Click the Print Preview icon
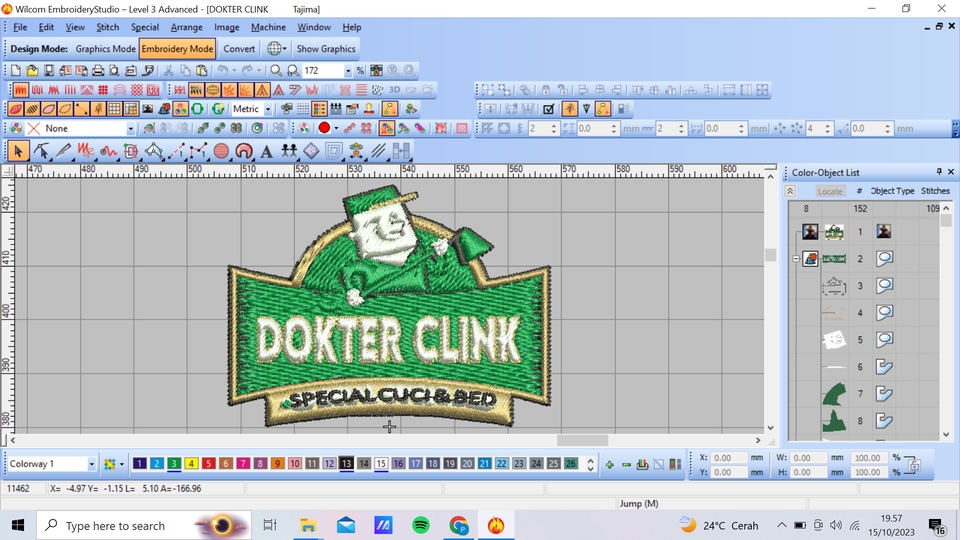 click(x=114, y=70)
